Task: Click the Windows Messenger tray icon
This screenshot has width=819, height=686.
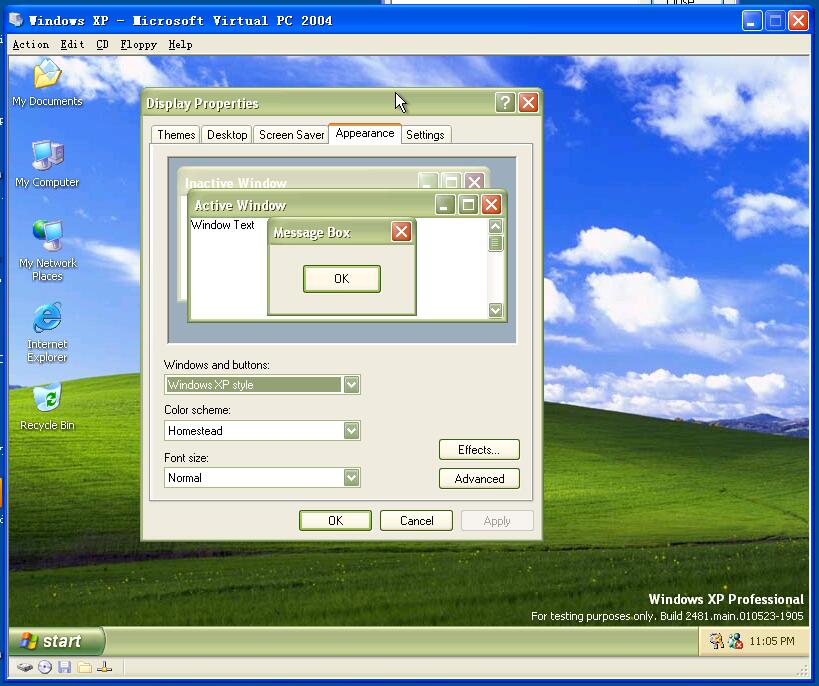Action: pos(735,641)
